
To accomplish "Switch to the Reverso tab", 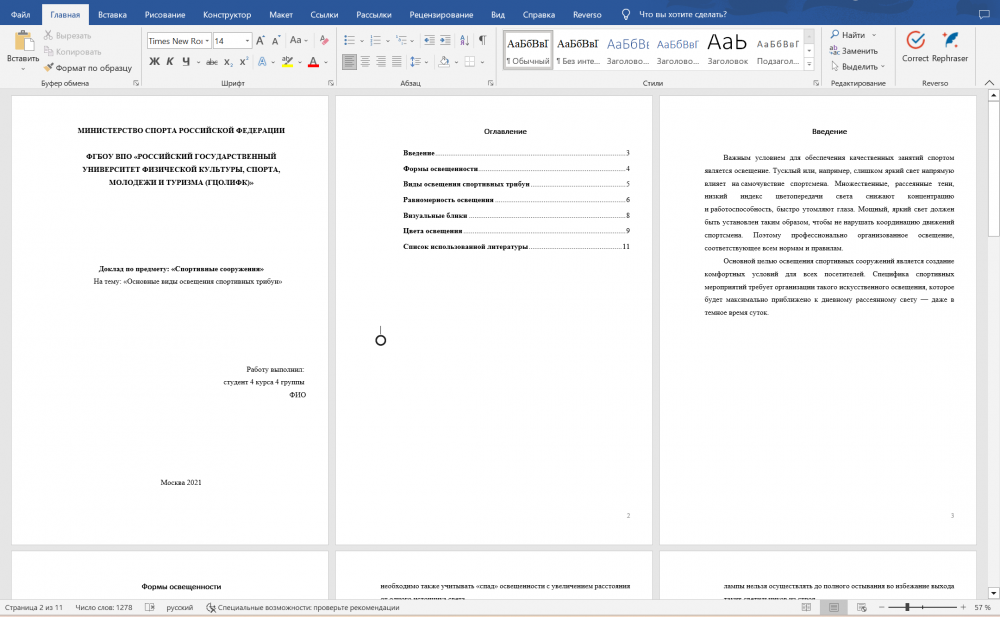I will (587, 14).
